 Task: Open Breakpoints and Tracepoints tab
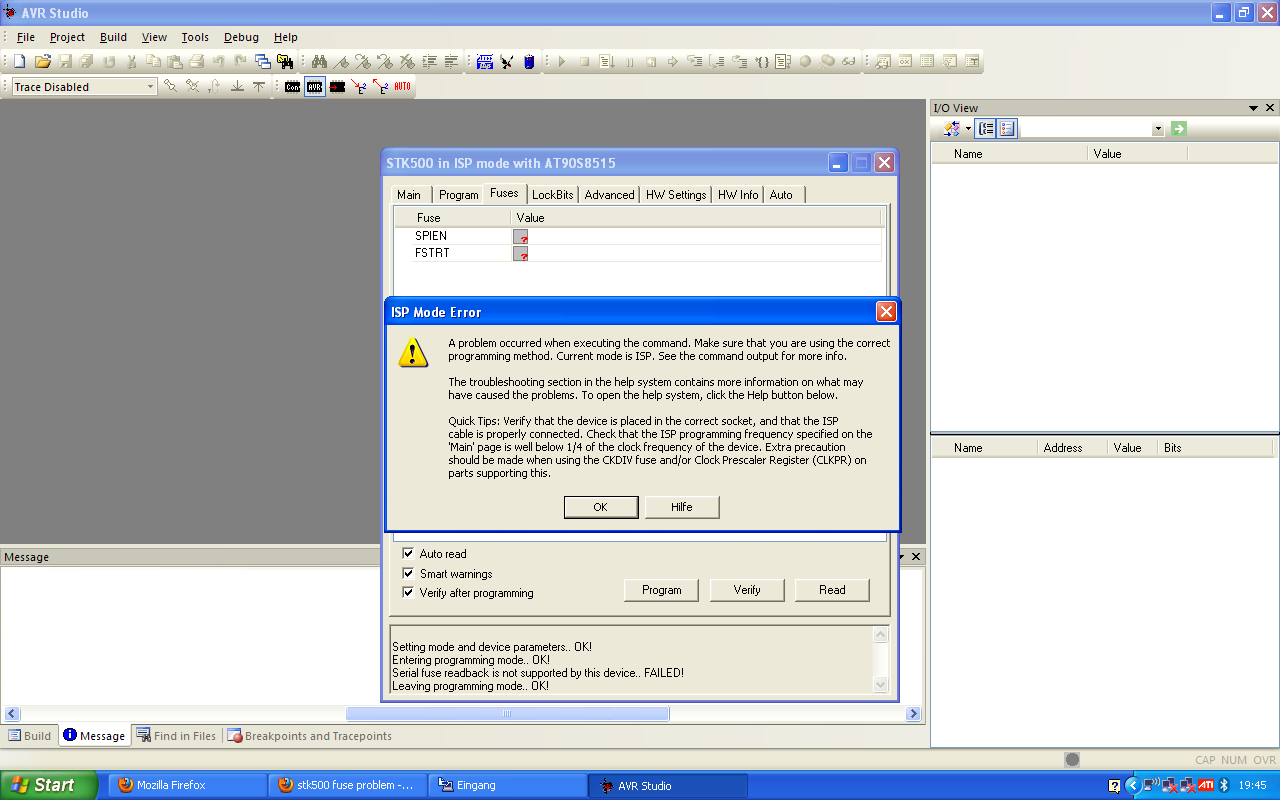310,736
